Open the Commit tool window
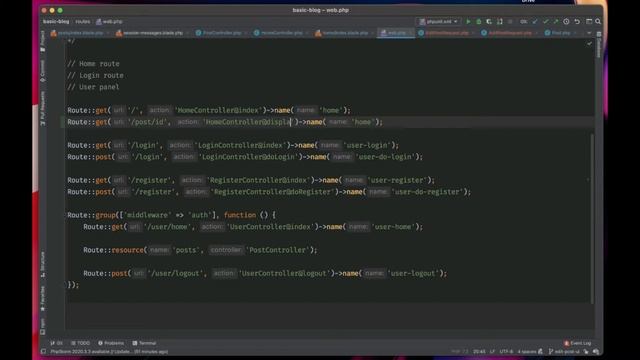This screenshot has height=360, width=640. coord(43,71)
